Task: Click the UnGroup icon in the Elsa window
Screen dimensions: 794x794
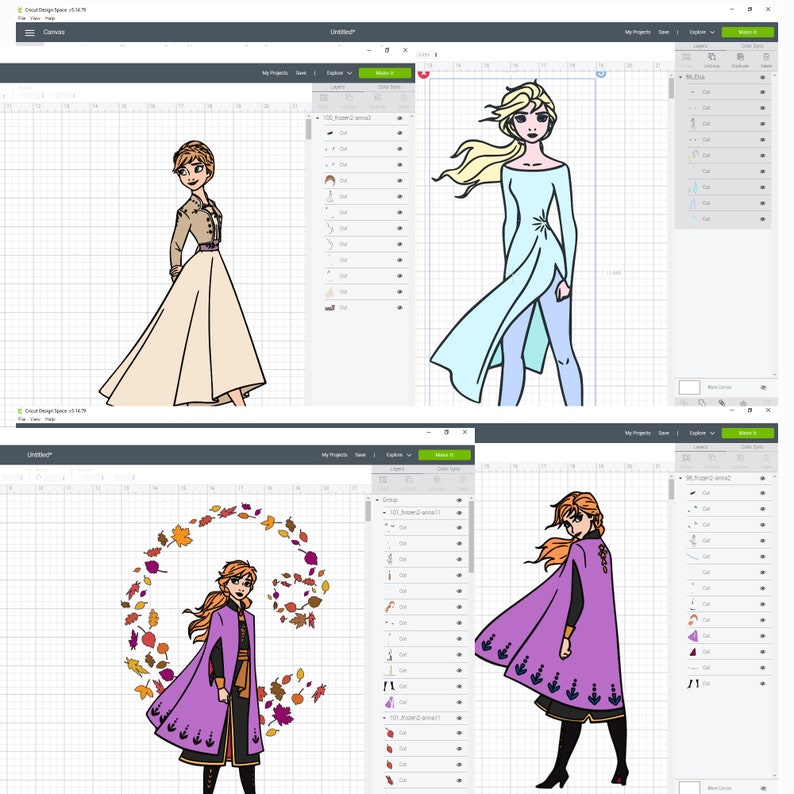Action: click(x=712, y=59)
